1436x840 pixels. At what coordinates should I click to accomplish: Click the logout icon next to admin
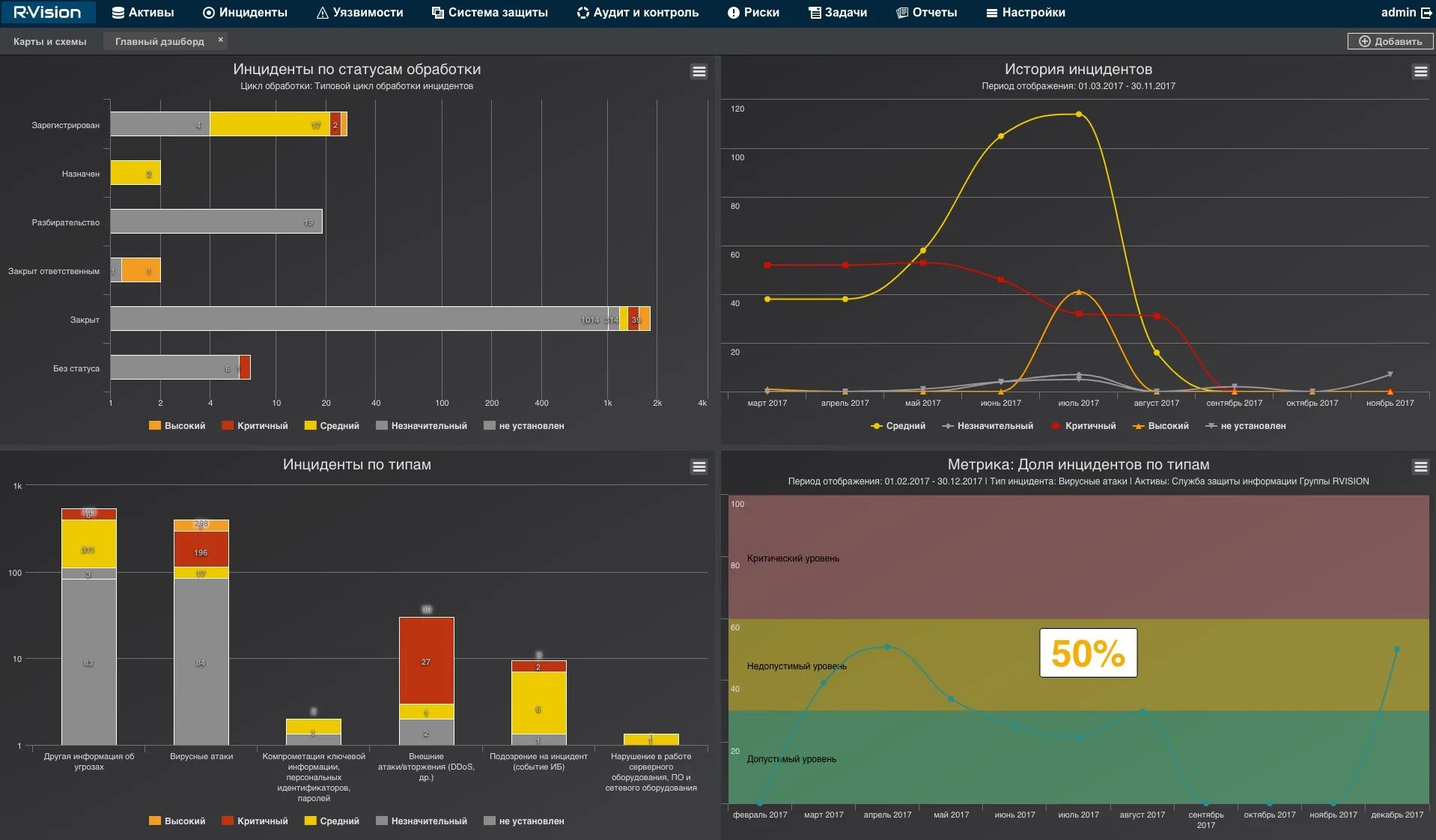pos(1426,13)
